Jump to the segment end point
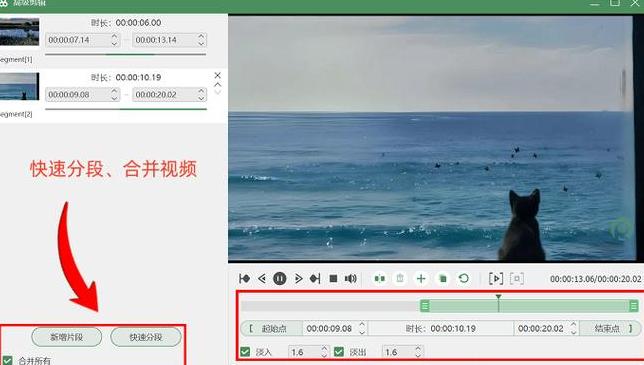 click(315, 279)
